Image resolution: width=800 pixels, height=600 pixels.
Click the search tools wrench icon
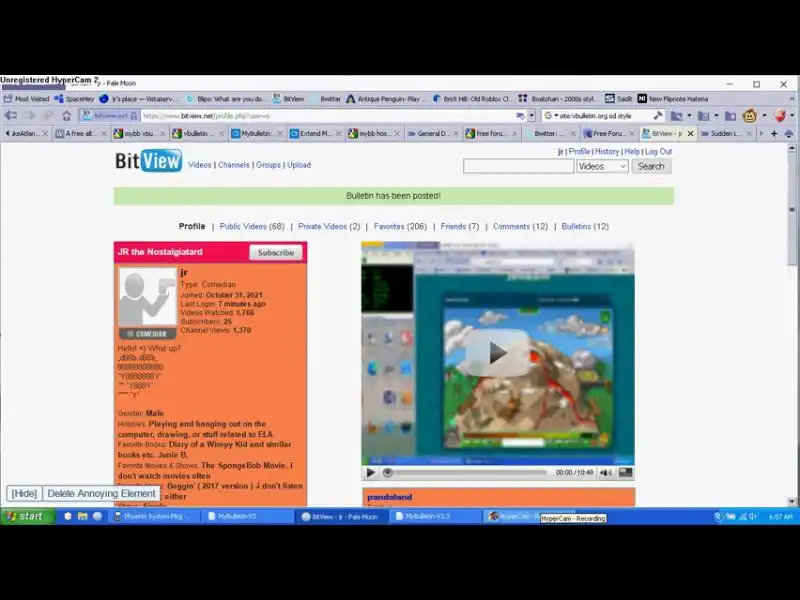658,116
